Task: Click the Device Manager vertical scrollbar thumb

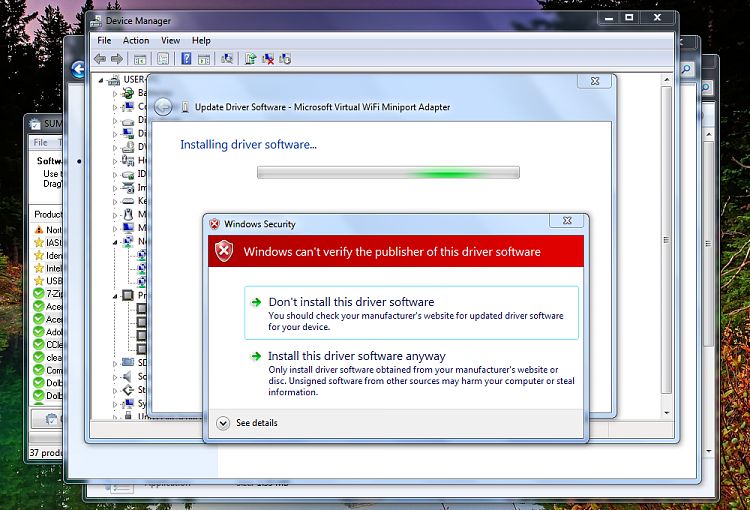Action: click(x=667, y=240)
